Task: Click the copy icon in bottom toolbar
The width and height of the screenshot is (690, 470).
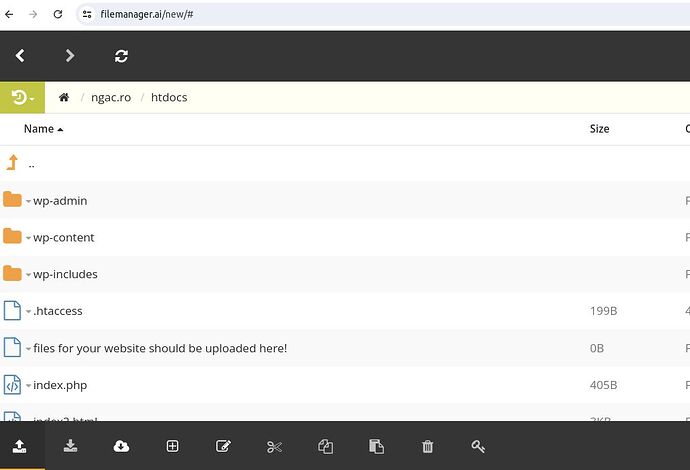Action: pos(325,446)
